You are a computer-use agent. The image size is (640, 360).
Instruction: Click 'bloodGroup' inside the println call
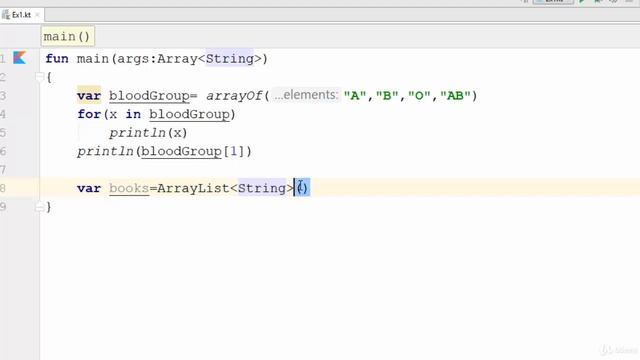[x=181, y=152]
